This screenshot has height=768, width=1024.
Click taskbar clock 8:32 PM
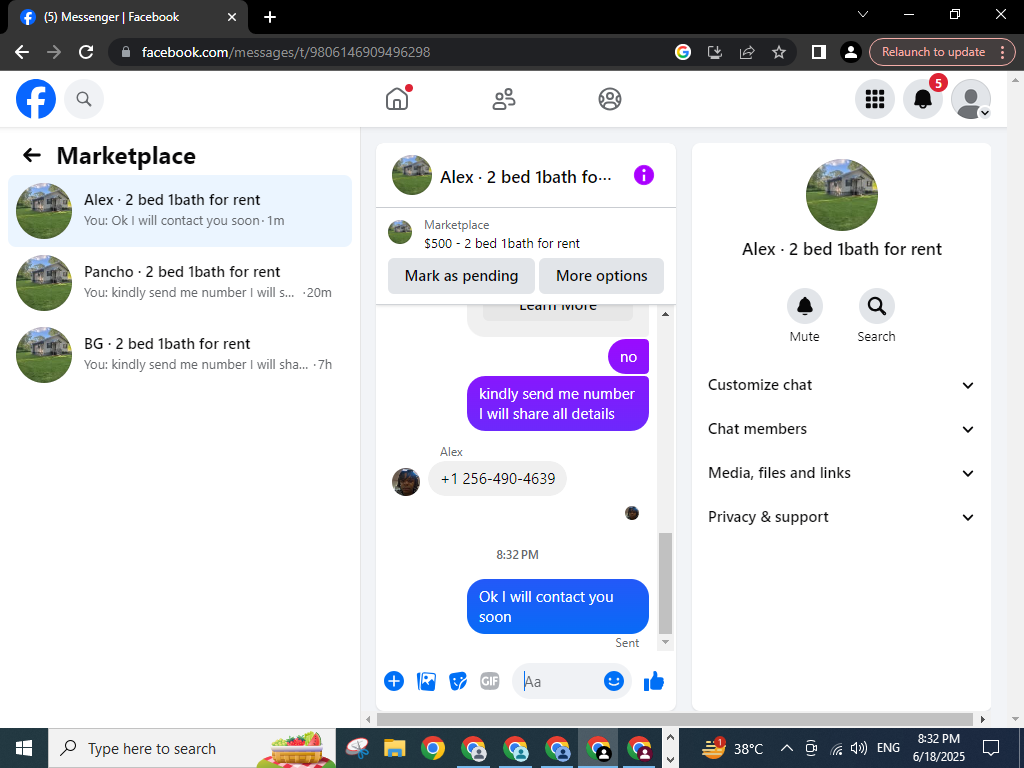938,739
